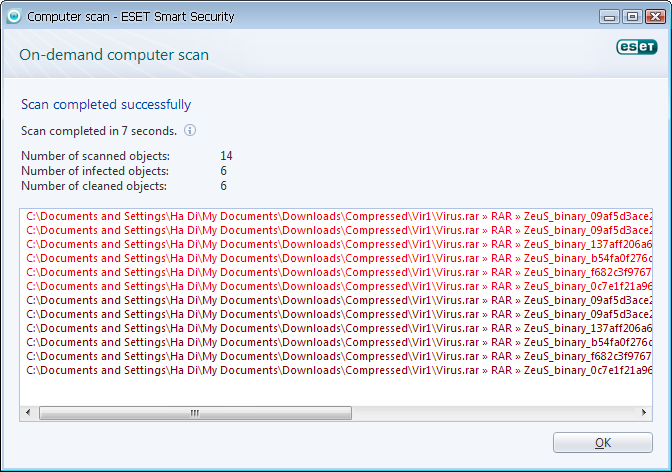The width and height of the screenshot is (672, 472).
Task: Maximize the Computer scan window
Action: pos(632,17)
